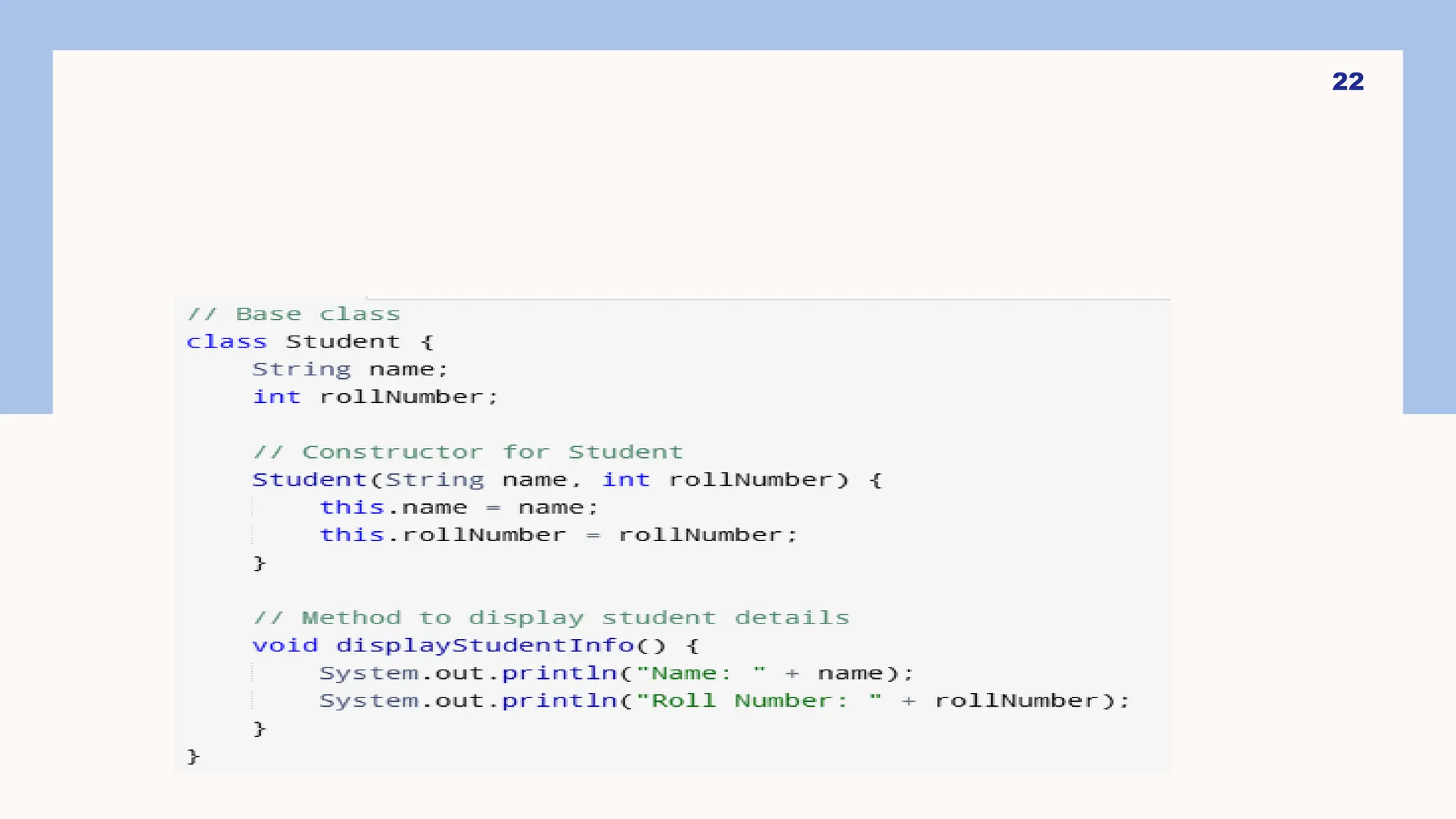
Task: Click the "Roll Number: " string literal
Action: click(x=759, y=701)
